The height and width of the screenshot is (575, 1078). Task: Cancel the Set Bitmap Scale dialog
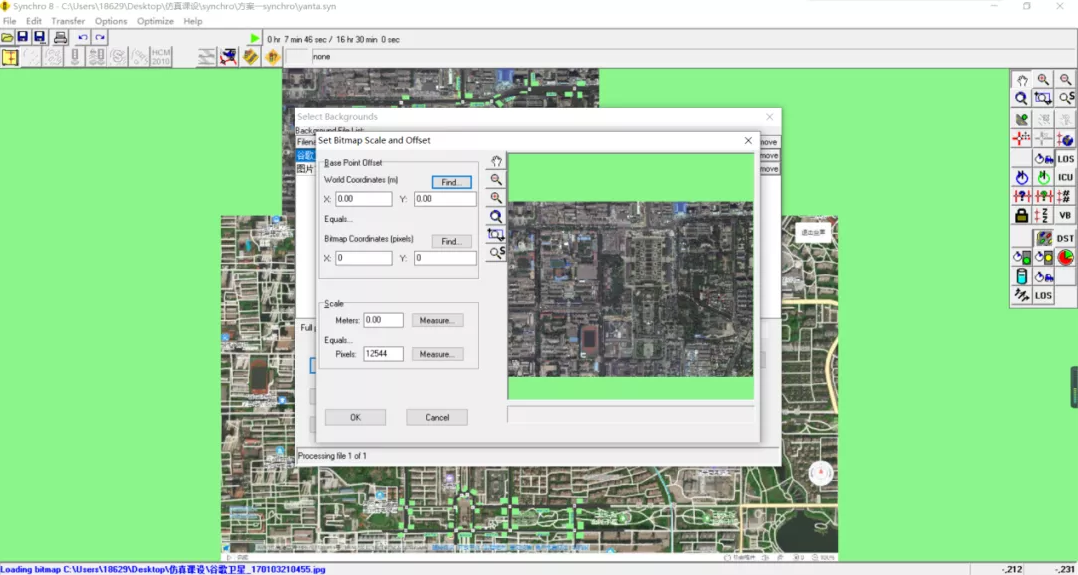[x=437, y=417]
